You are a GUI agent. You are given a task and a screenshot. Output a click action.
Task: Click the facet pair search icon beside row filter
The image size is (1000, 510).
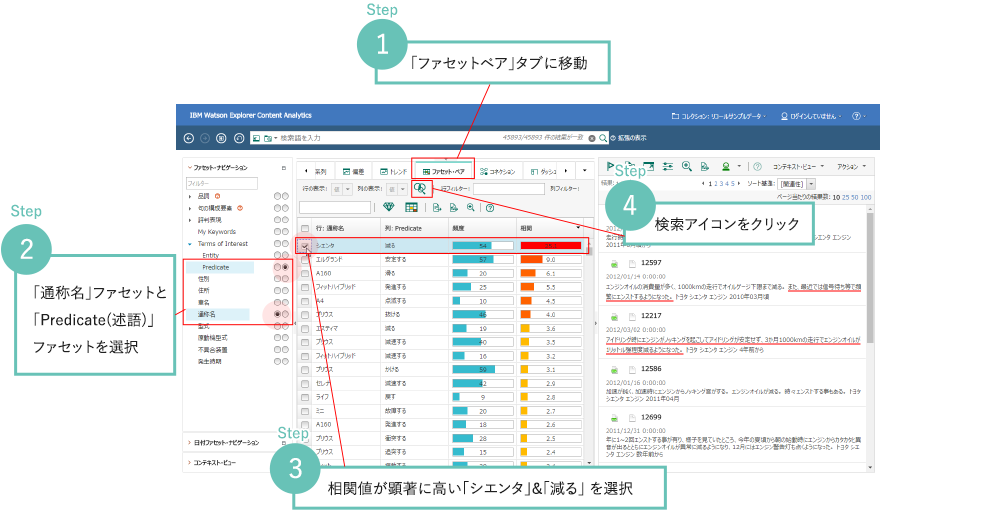coord(420,188)
